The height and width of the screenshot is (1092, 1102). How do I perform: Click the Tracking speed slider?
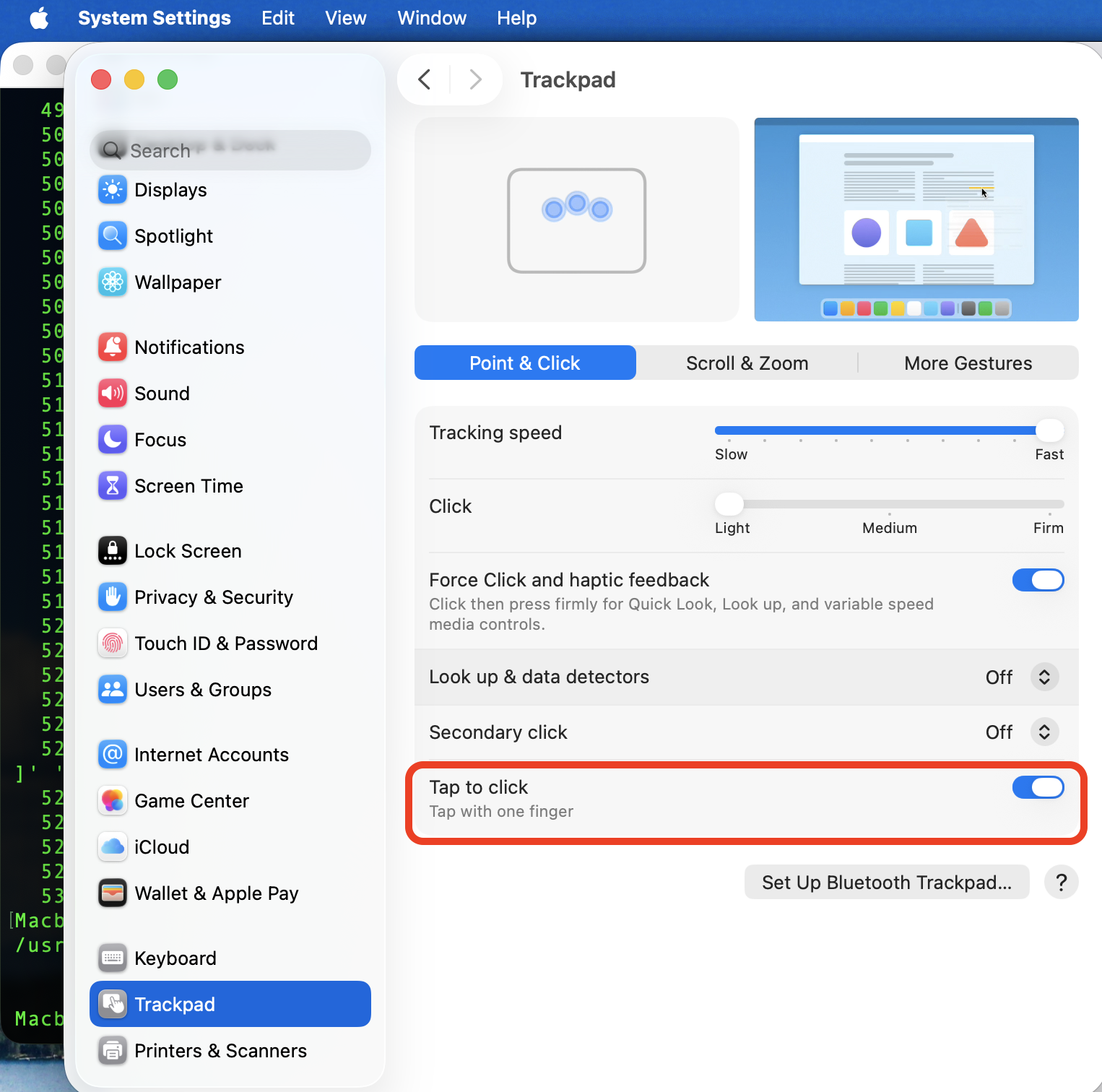click(x=889, y=431)
